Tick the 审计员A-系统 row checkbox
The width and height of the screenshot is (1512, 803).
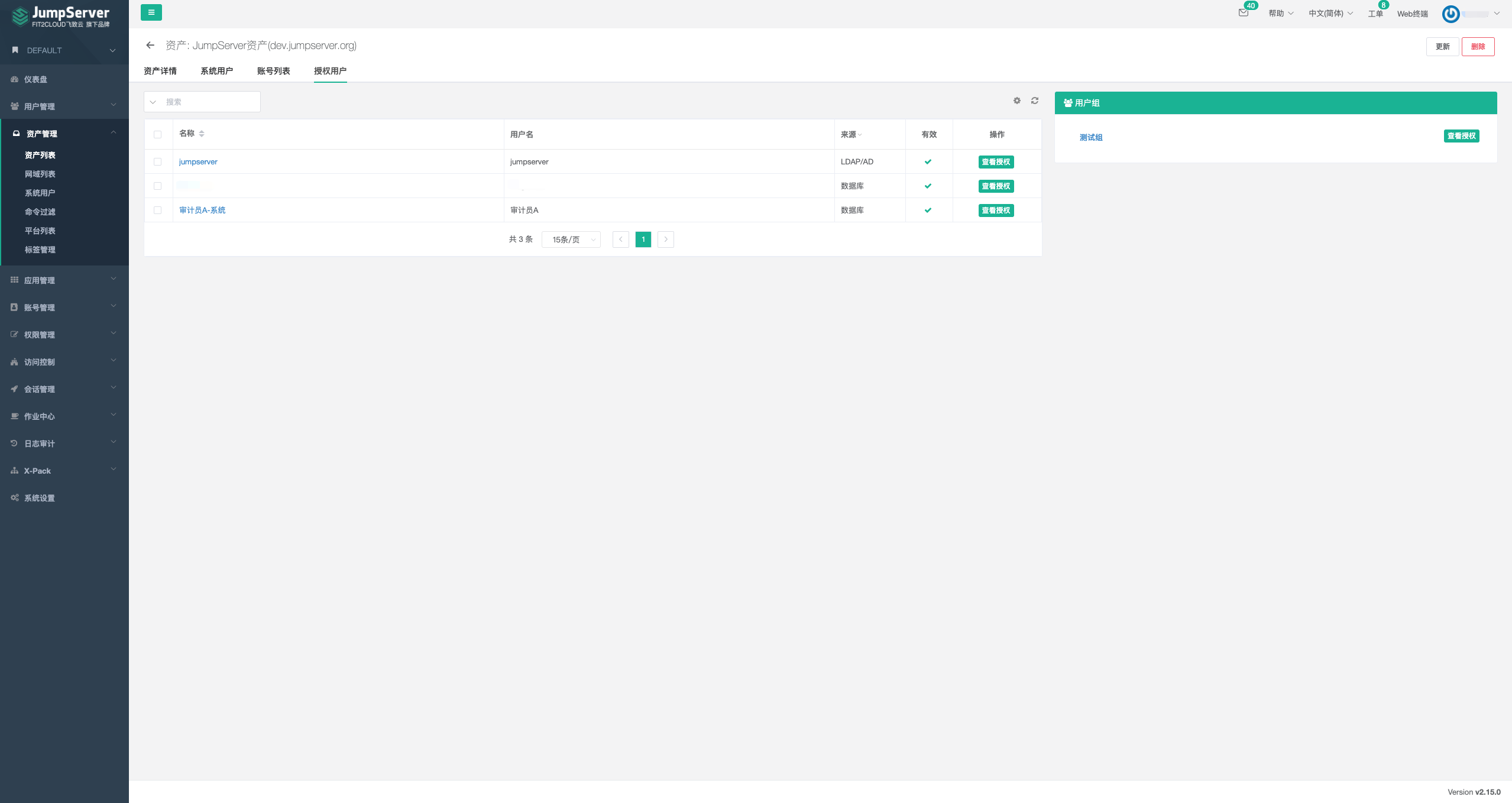[157, 210]
